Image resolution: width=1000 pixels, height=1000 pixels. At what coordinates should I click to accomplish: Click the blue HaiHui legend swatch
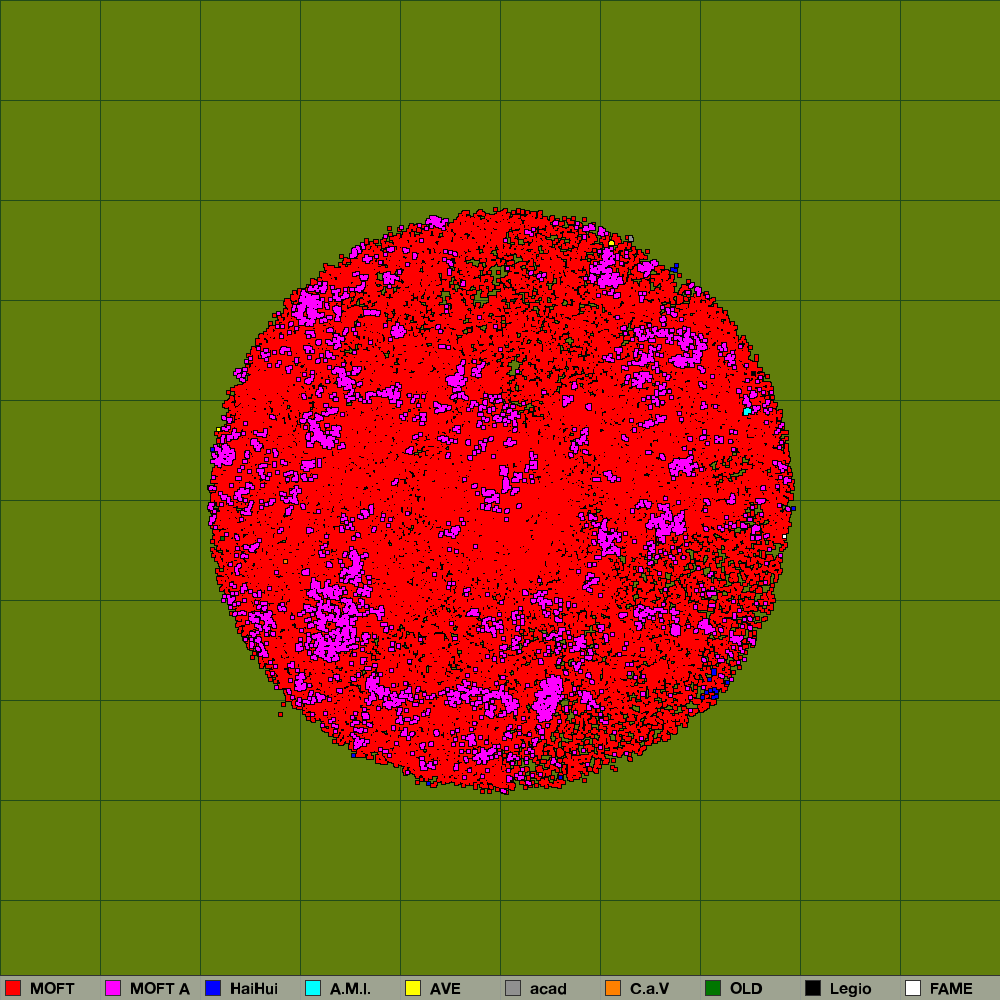pyautogui.click(x=213, y=988)
